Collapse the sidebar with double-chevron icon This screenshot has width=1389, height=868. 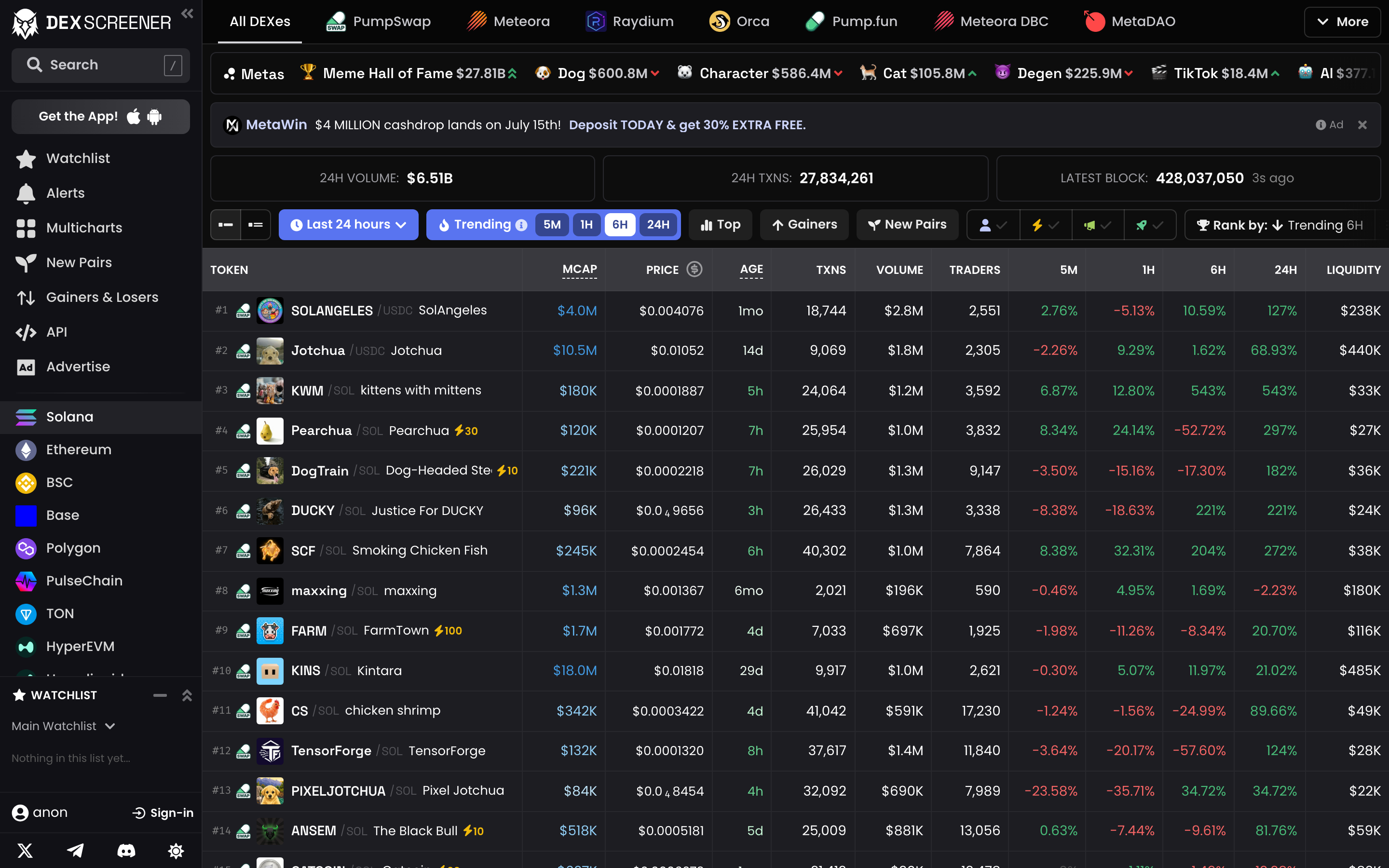point(187,13)
